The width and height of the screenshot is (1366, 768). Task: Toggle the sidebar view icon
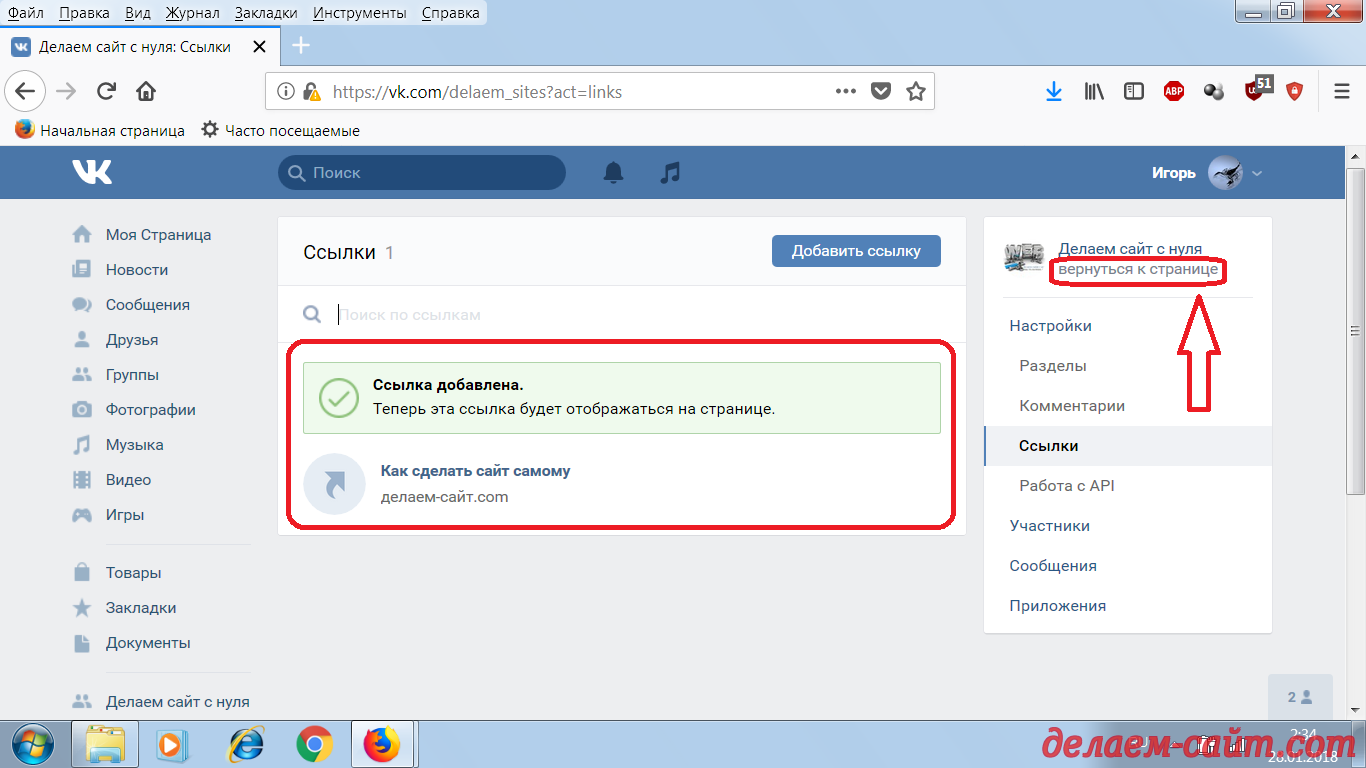tap(1134, 92)
